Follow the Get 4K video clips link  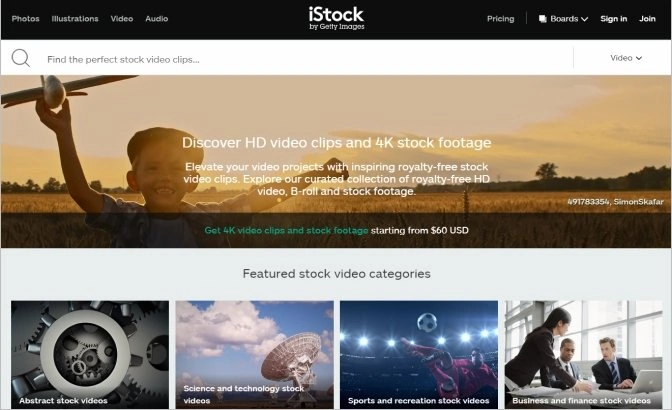click(x=286, y=230)
